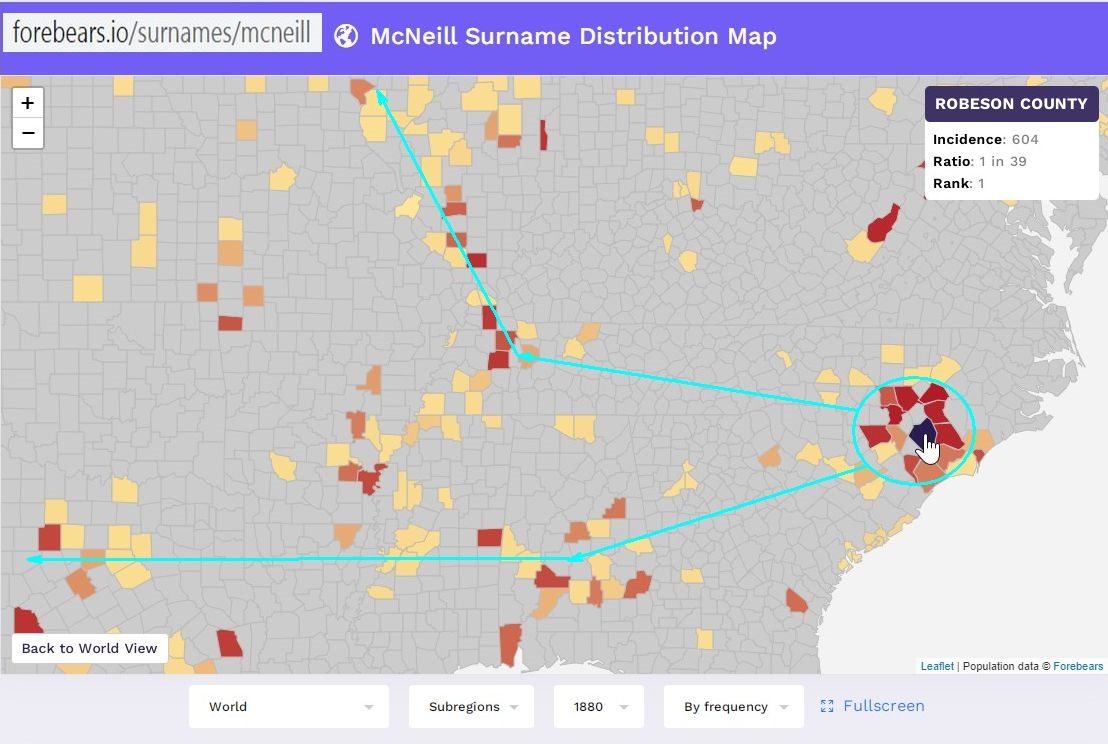Screen dimensions: 1108x744
Task: Open the 1880 year dropdown
Action: click(x=598, y=707)
